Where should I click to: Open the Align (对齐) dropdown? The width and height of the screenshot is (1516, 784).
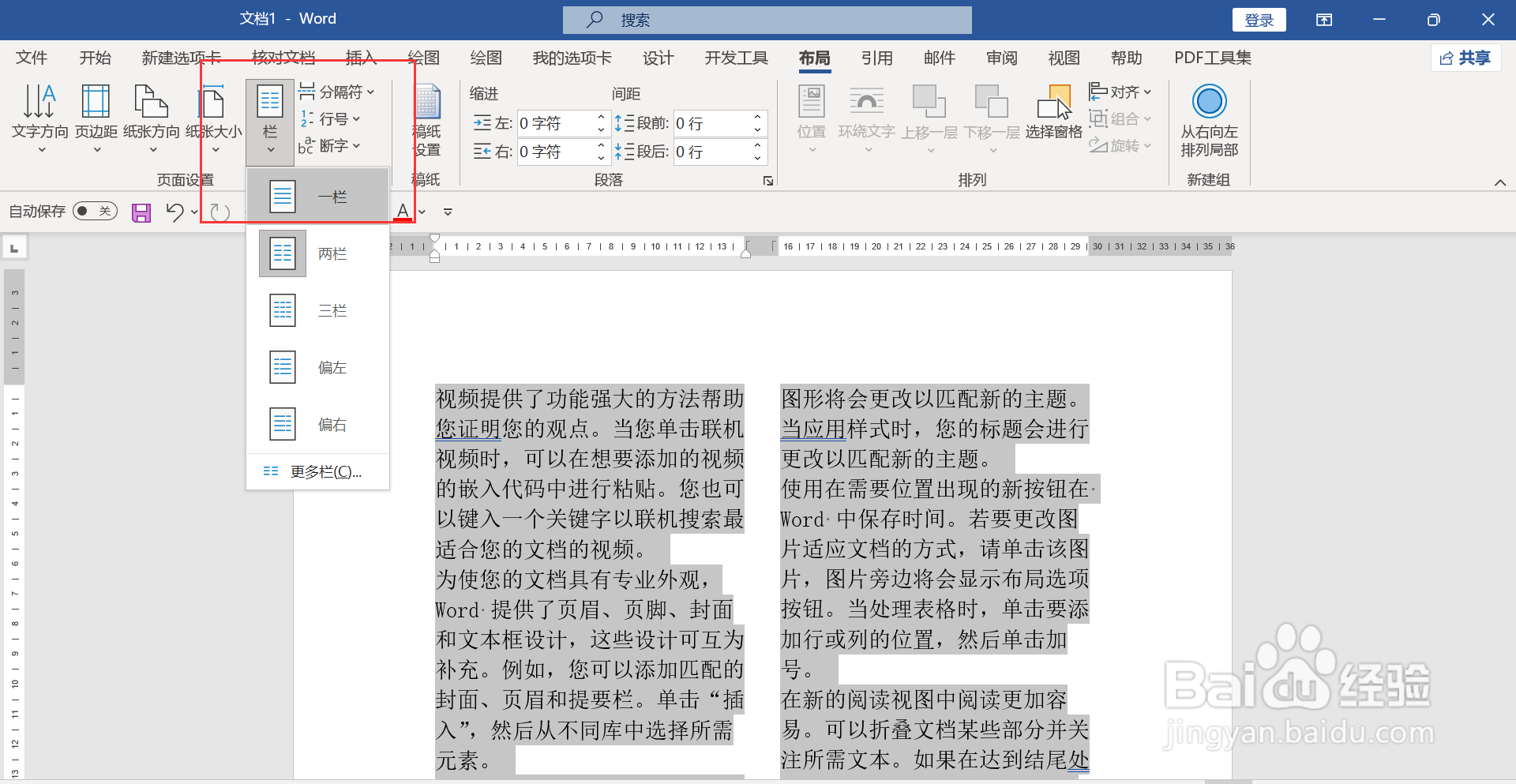point(1120,92)
